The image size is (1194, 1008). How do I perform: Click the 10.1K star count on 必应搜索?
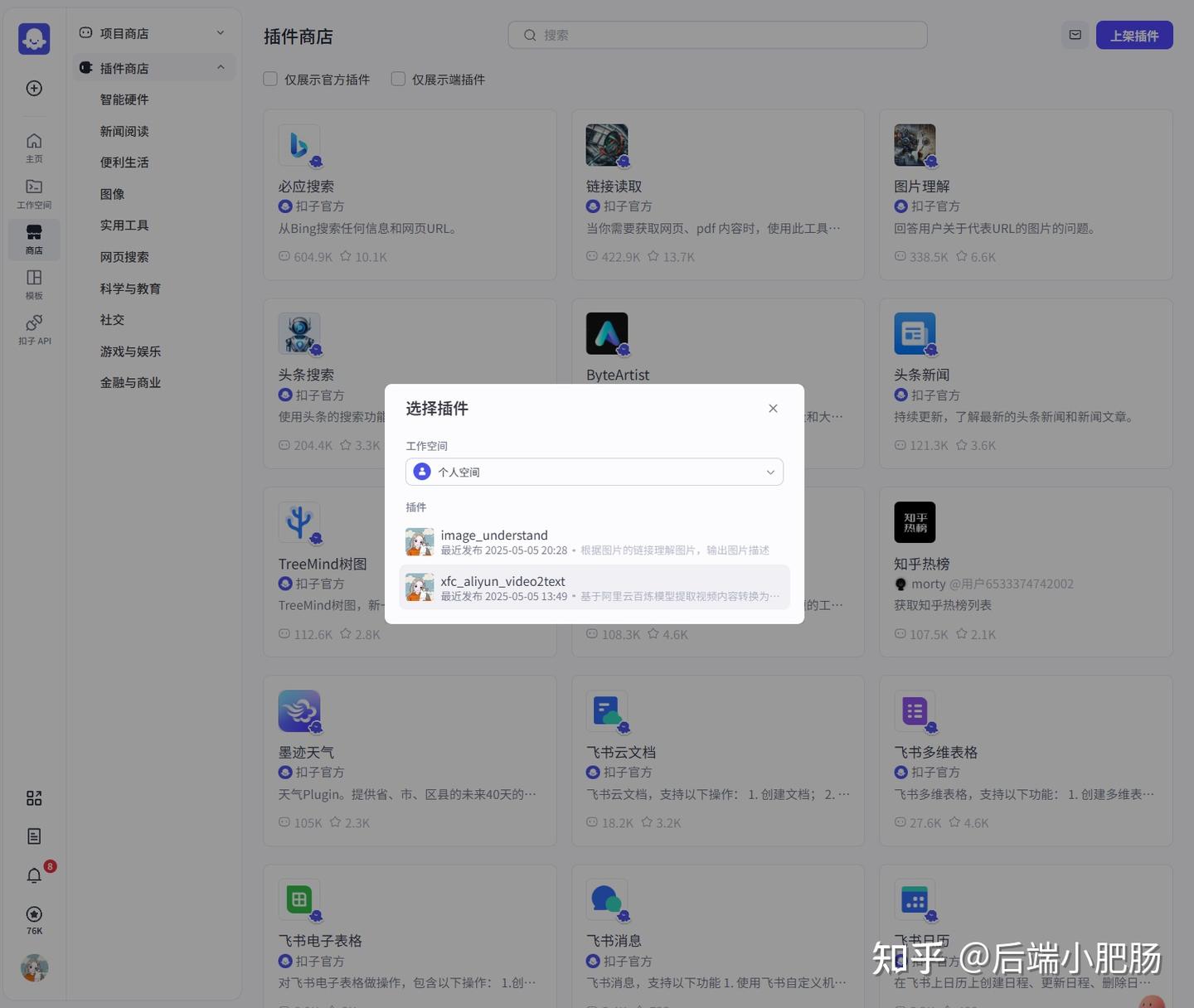[x=363, y=257]
